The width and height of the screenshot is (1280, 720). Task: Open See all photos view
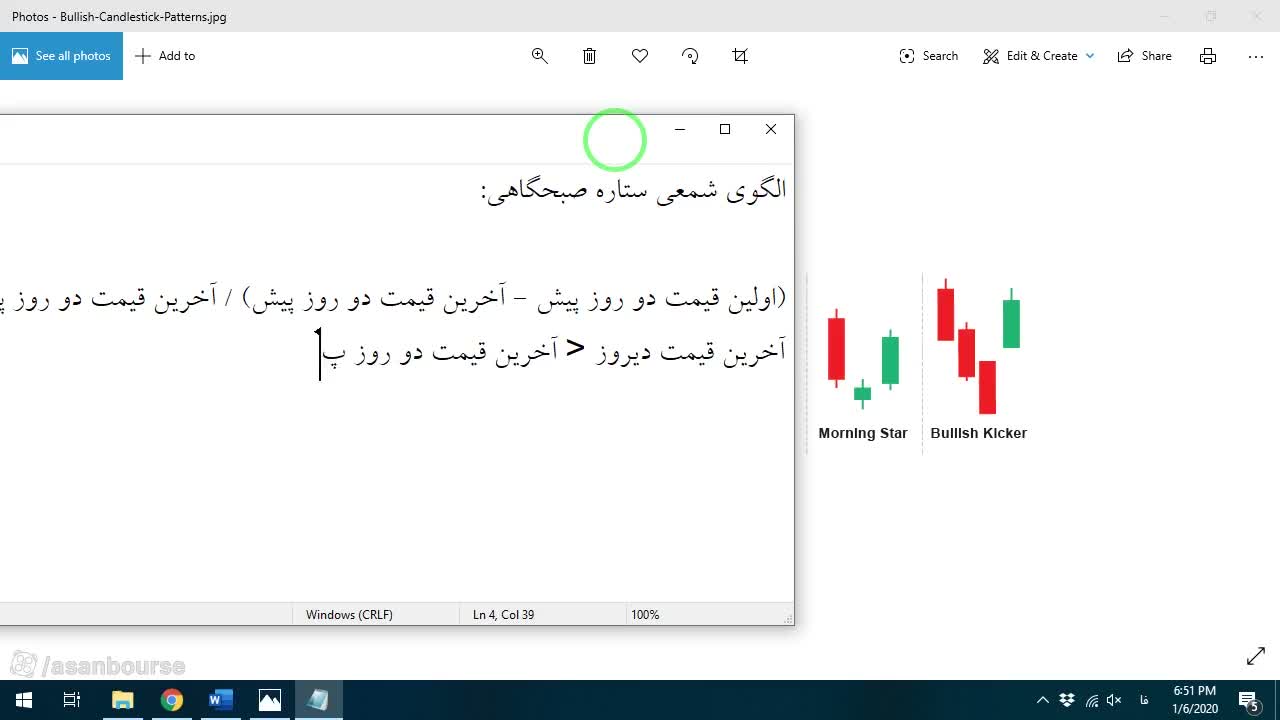[61, 56]
